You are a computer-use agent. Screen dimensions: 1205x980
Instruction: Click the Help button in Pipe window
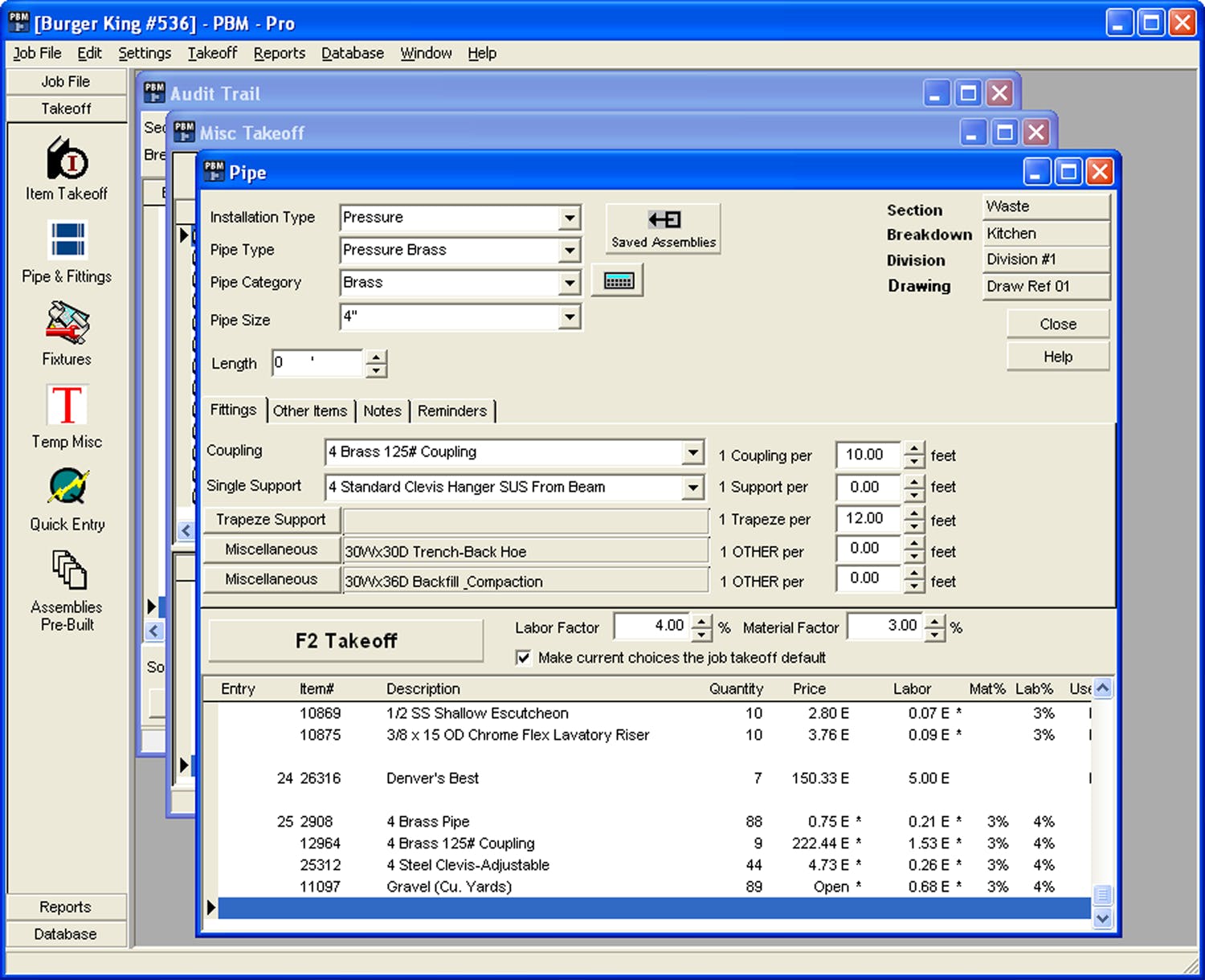[x=1058, y=357]
